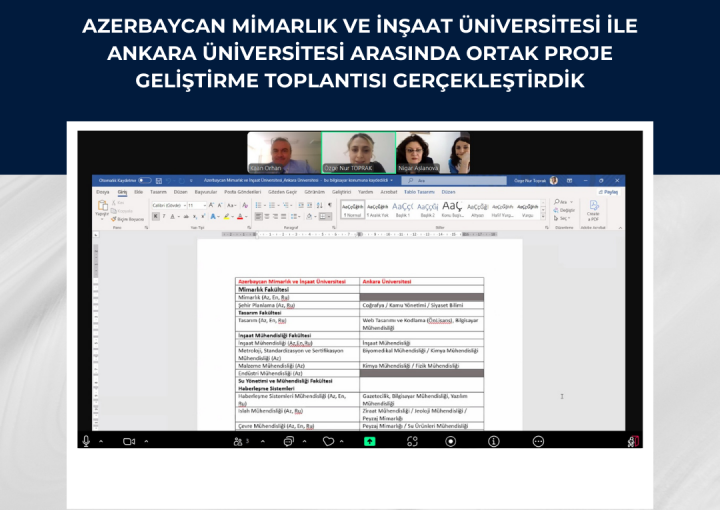Toggle bold formatting with the K button

pos(156,216)
